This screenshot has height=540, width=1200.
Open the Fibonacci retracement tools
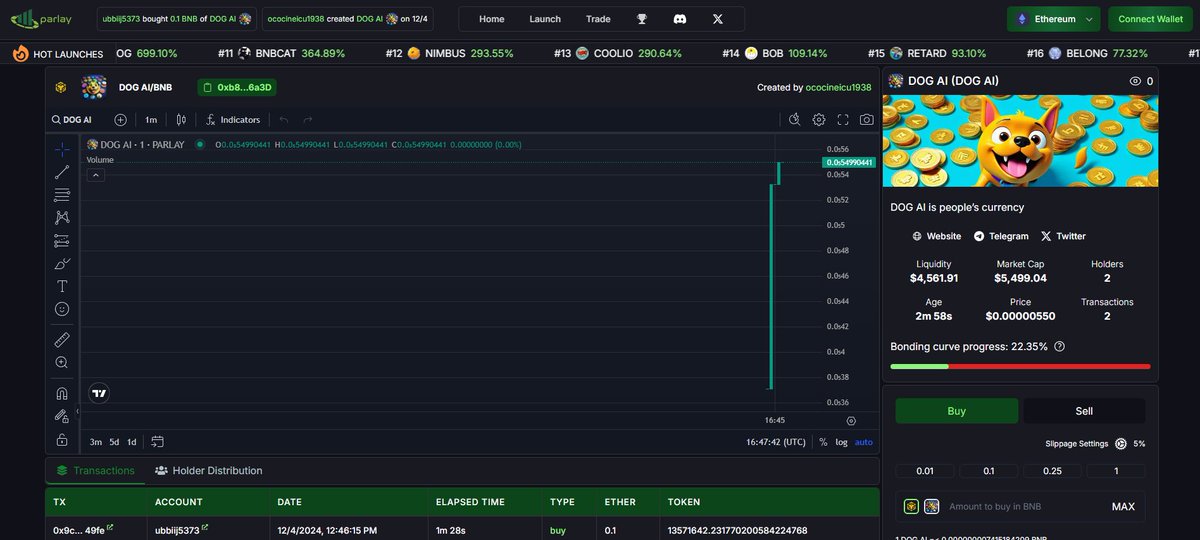click(x=62, y=195)
